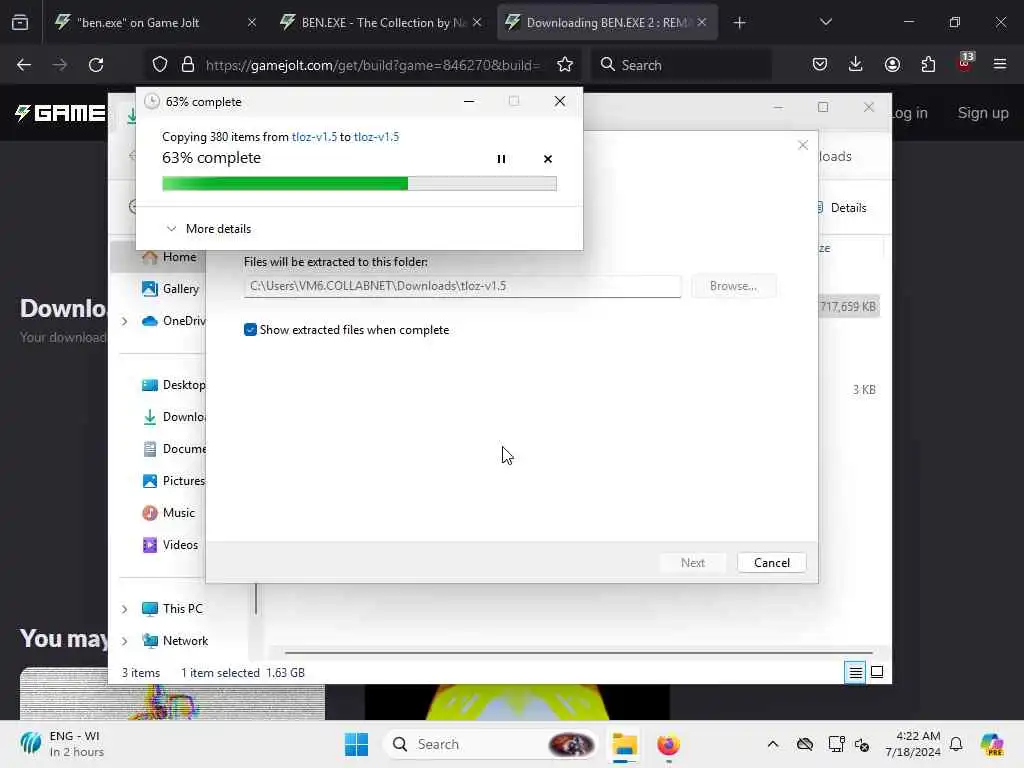The height and width of the screenshot is (768, 1024).
Task: Click the Browse... button
Action: [x=733, y=286]
